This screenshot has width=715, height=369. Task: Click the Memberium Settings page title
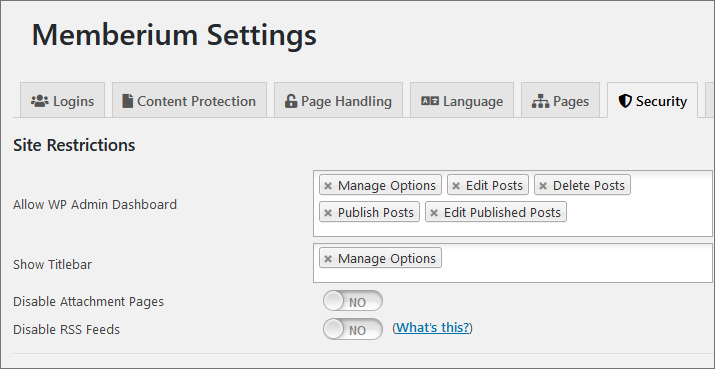tap(174, 35)
